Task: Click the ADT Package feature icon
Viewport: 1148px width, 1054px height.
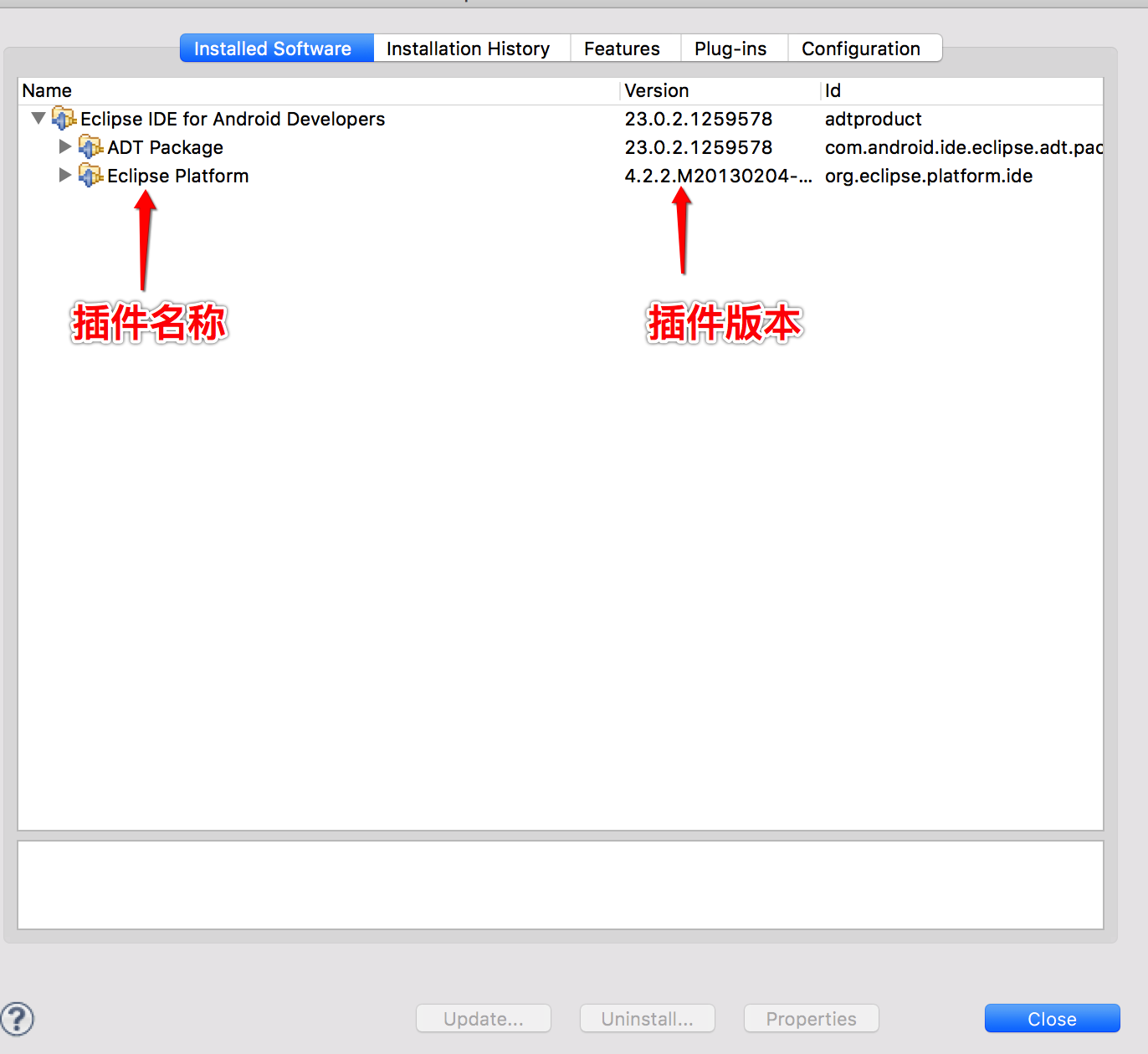Action: click(x=90, y=147)
